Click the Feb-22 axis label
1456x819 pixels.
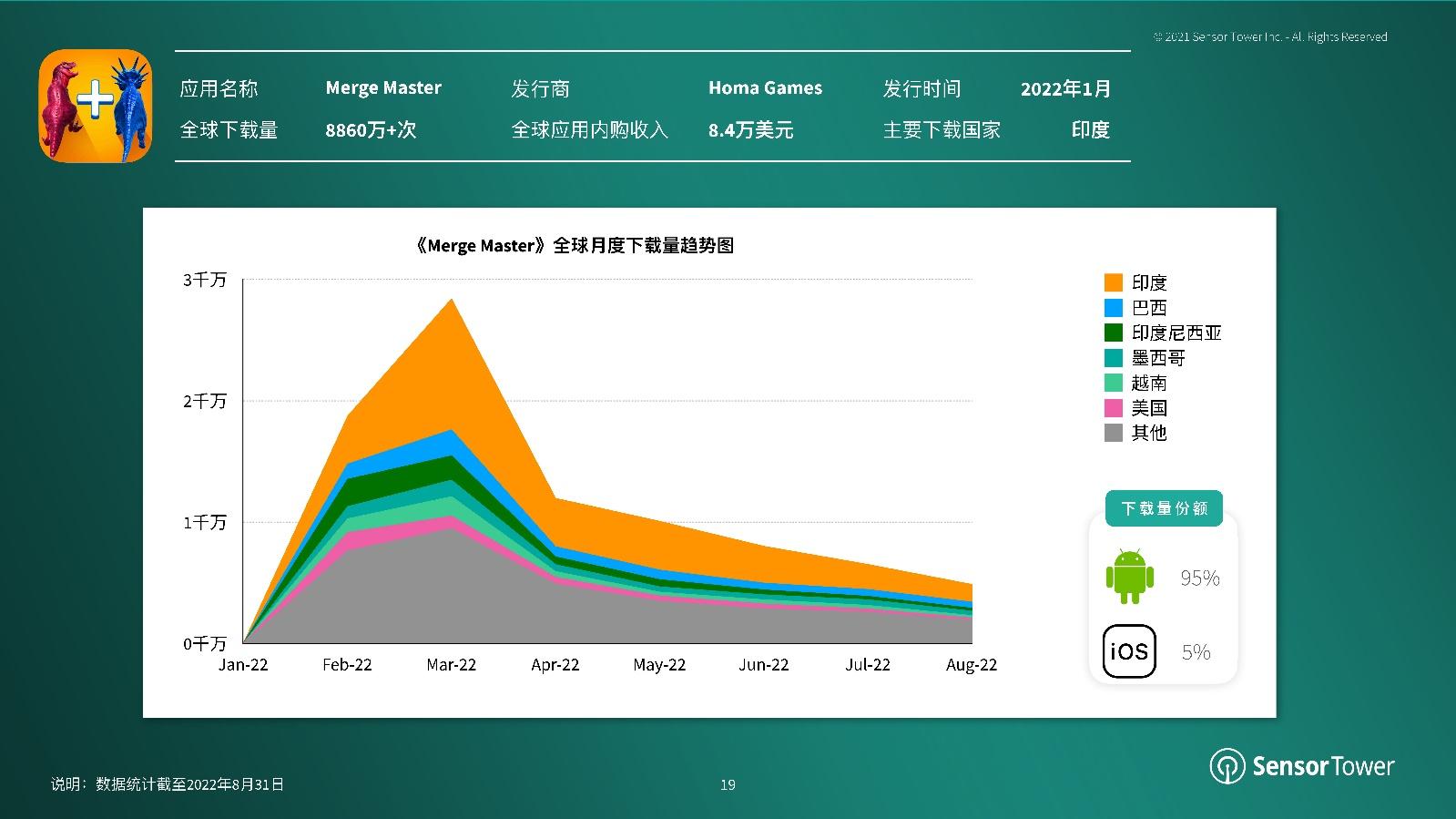(347, 665)
